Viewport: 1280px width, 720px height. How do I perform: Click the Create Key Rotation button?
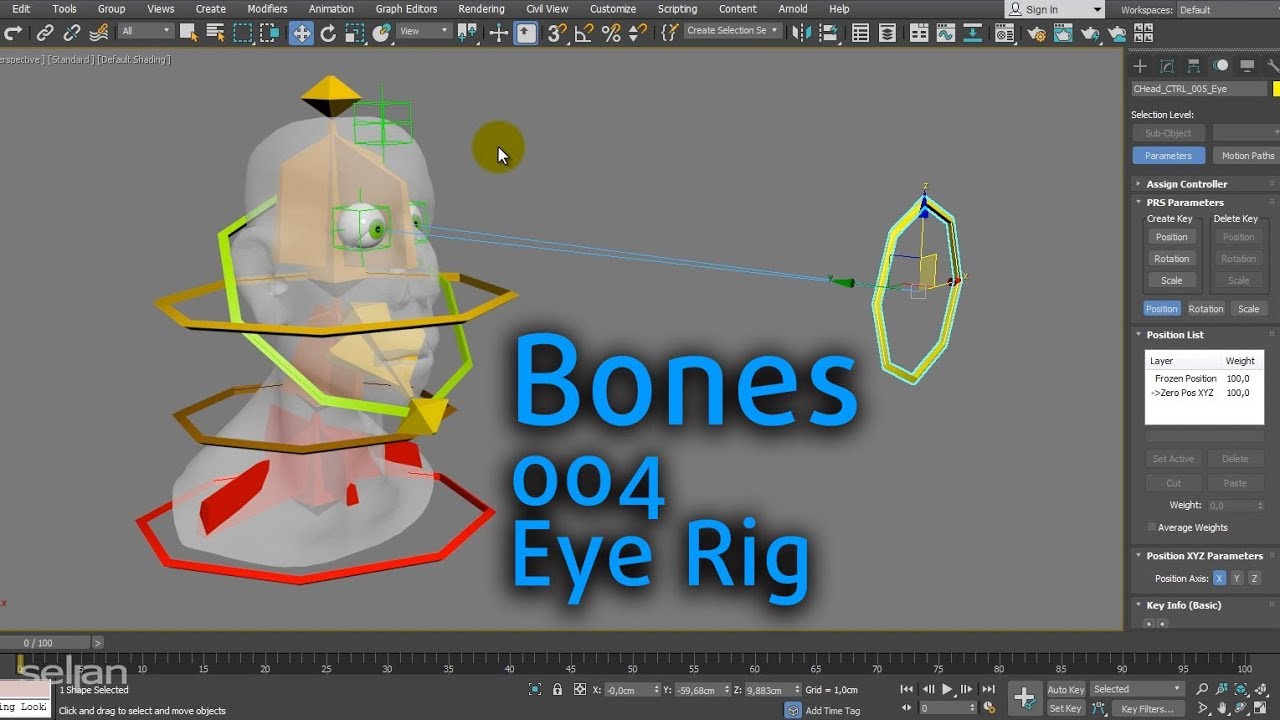pyautogui.click(x=1171, y=259)
